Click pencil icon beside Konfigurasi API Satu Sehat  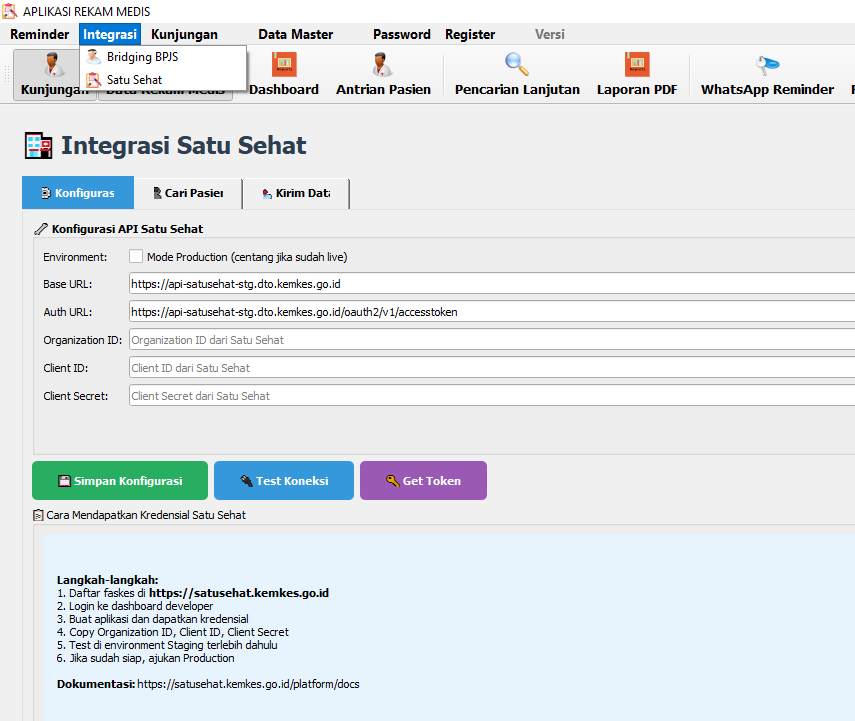tap(41, 229)
